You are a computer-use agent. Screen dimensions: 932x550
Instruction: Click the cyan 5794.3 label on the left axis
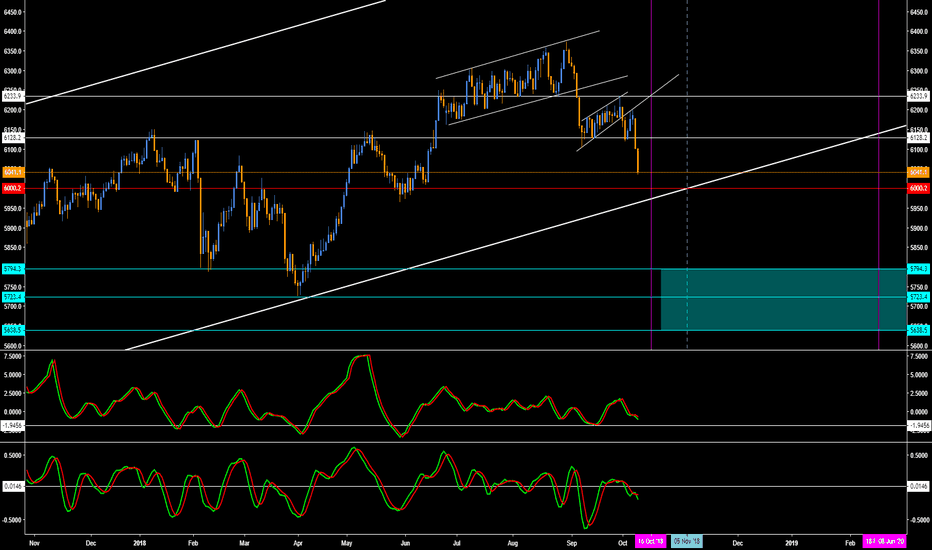click(12, 269)
